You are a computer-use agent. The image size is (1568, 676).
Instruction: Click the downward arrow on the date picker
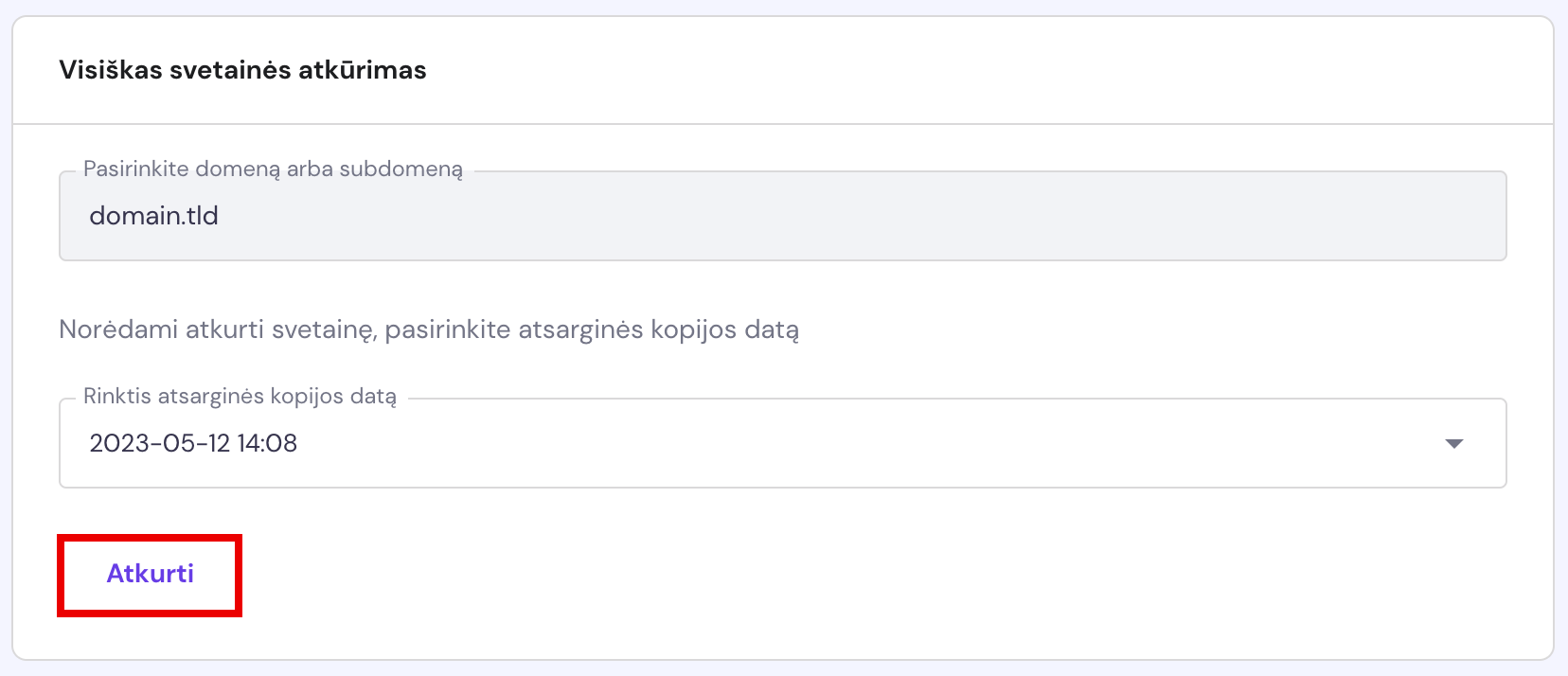pos(1455,443)
